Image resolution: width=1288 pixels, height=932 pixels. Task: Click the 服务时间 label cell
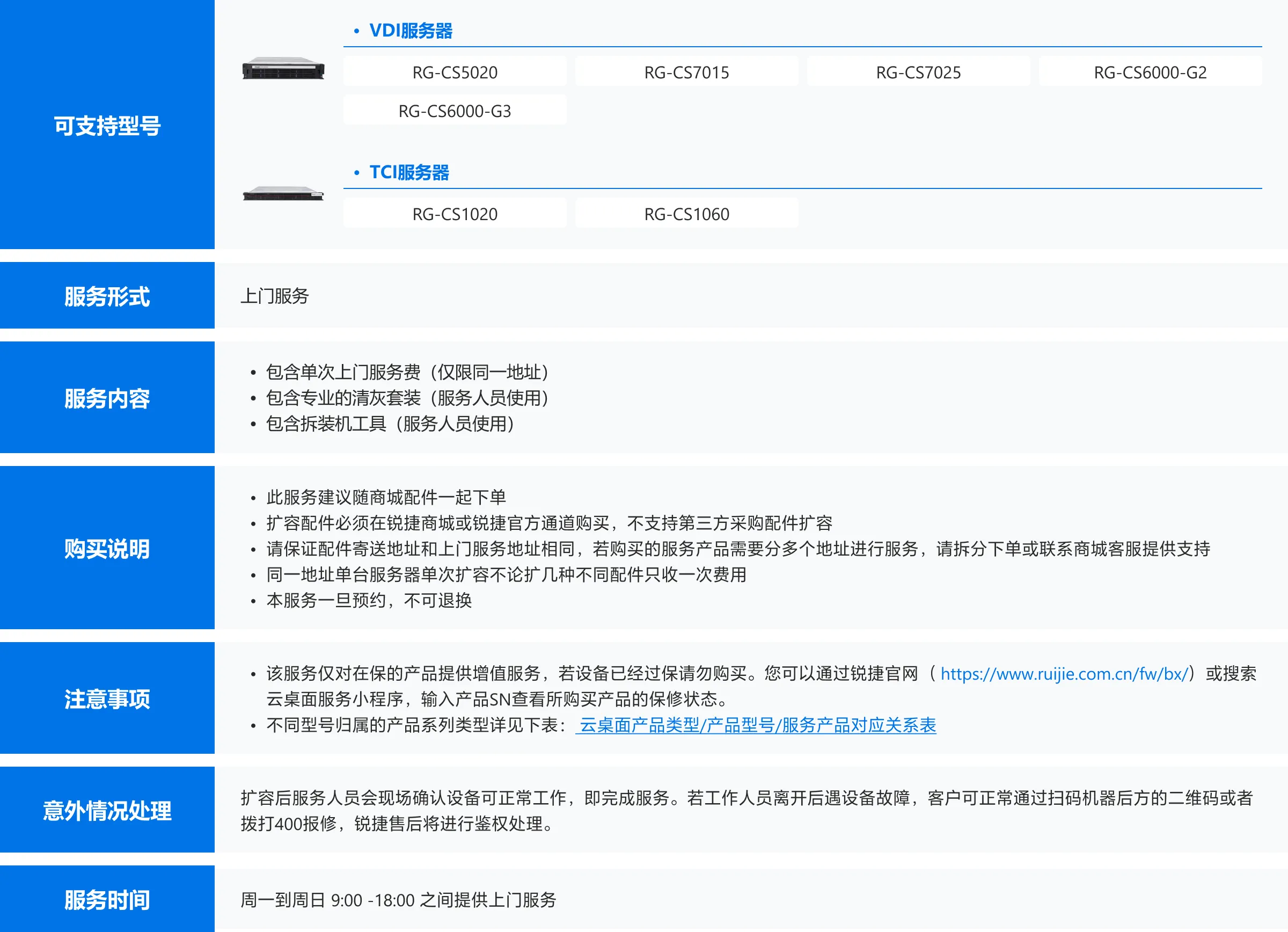pos(107,899)
